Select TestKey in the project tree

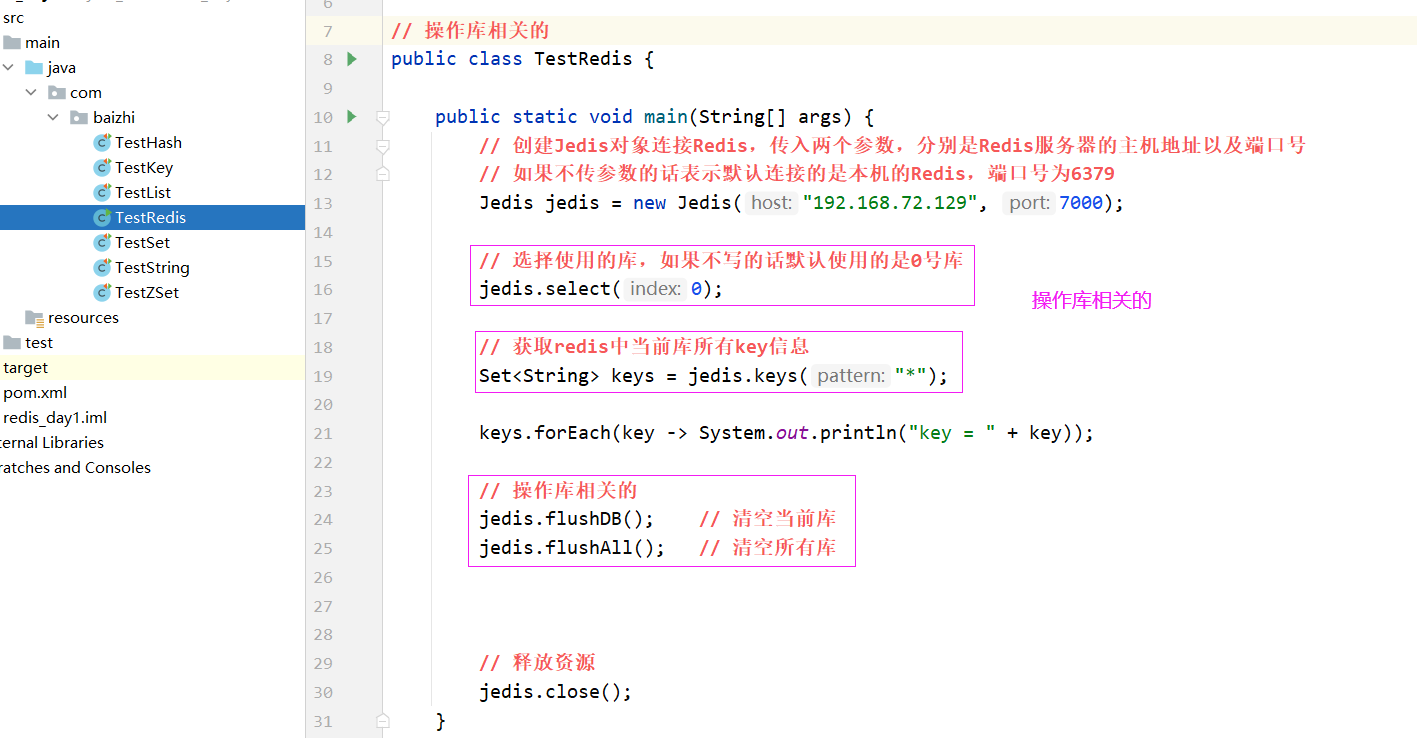coord(144,167)
